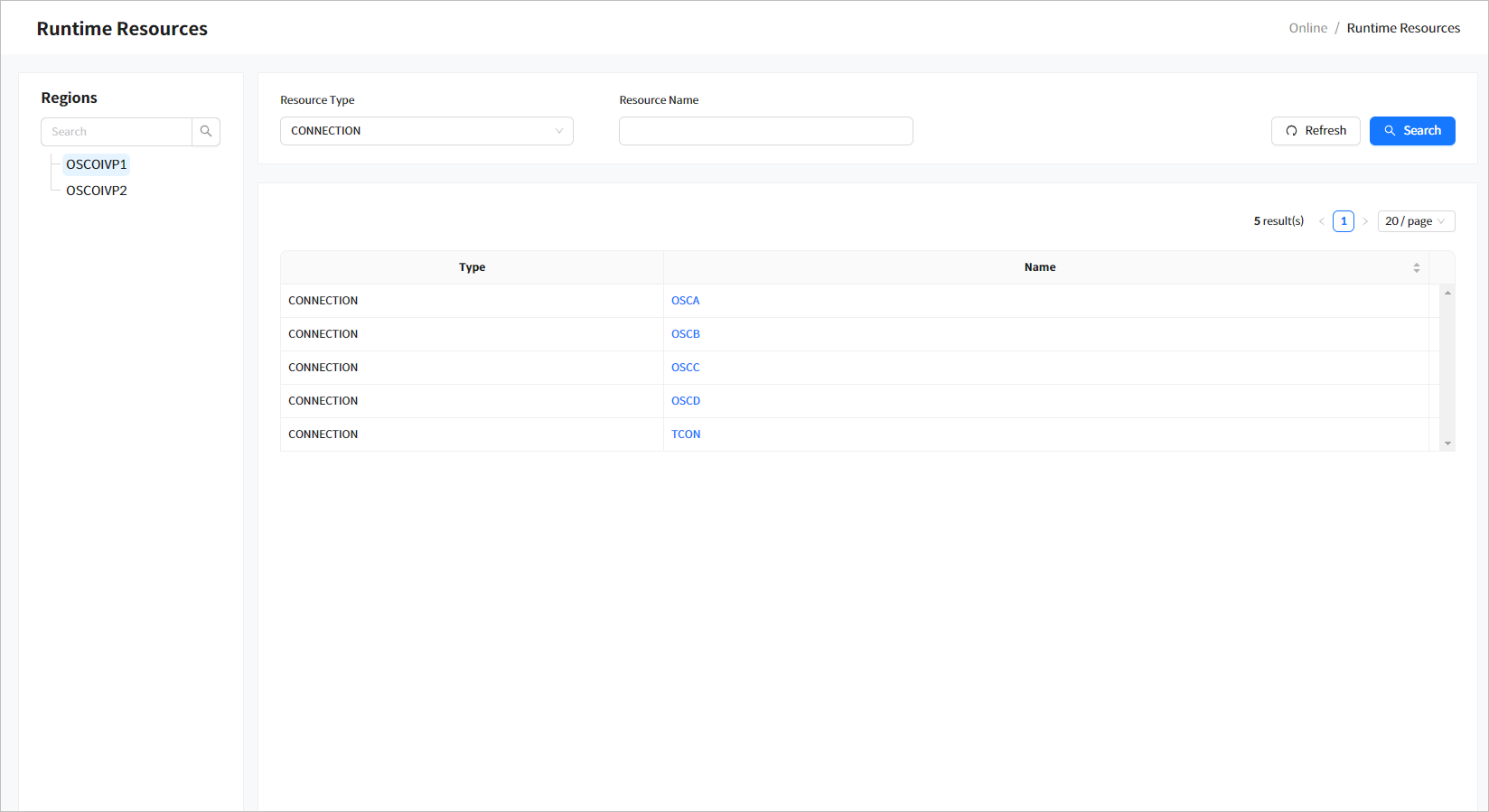Viewport: 1489px width, 812px height.
Task: Click table scrollbar down arrow
Action: tap(1447, 443)
